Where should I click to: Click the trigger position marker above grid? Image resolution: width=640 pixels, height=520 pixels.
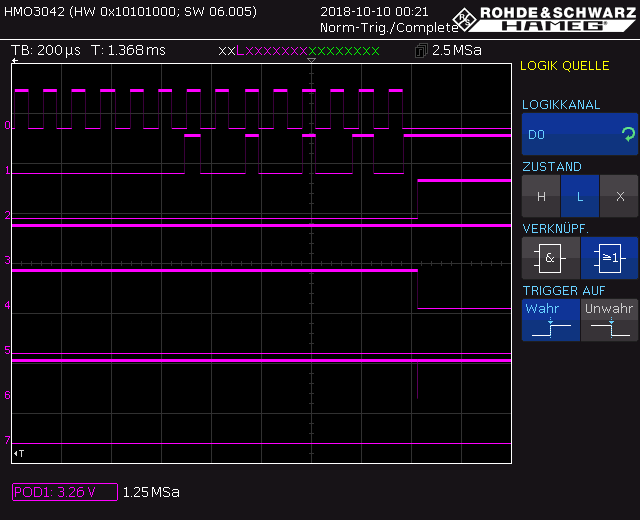click(311, 60)
